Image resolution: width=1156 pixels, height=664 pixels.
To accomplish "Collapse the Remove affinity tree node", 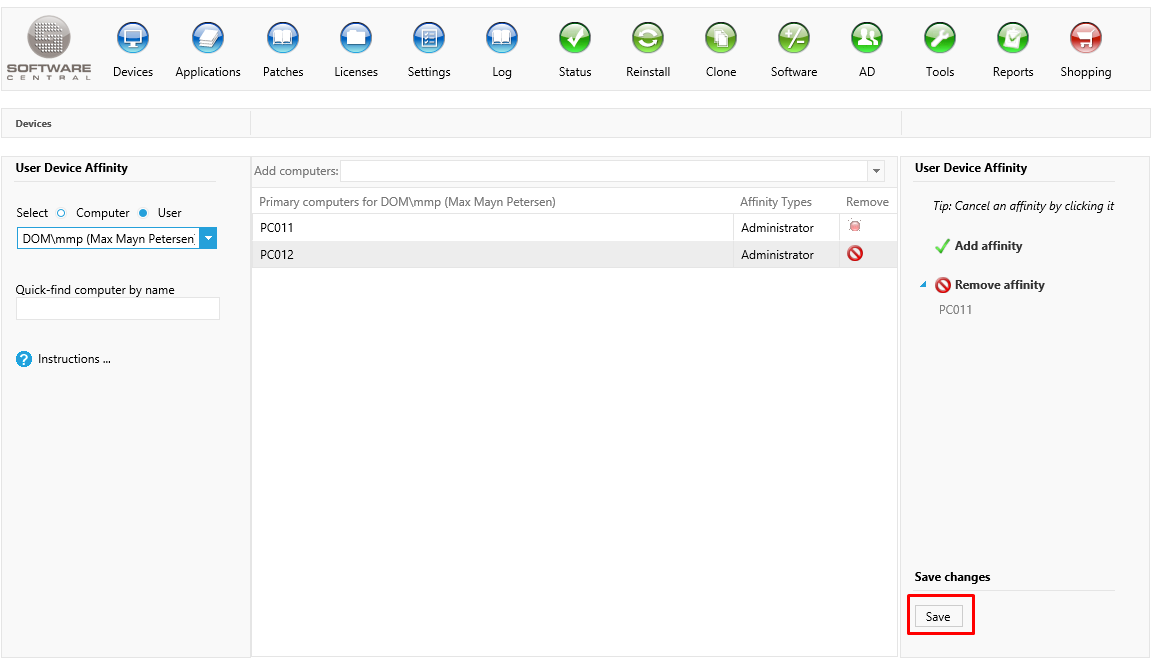I will click(922, 285).
